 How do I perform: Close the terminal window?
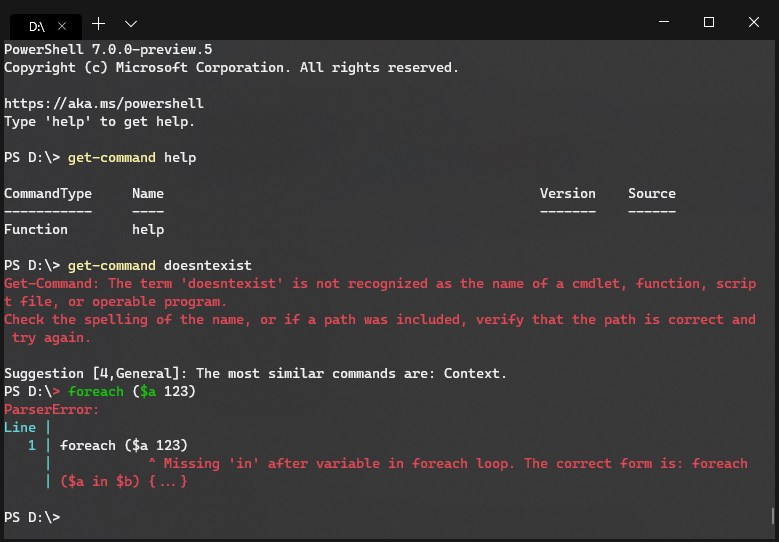[x=753, y=22]
